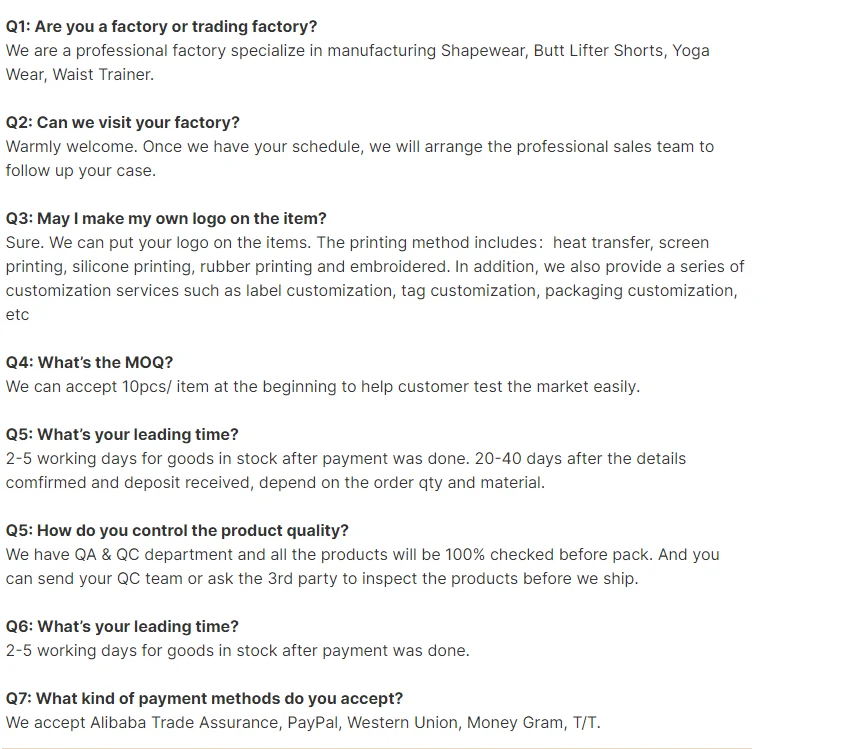This screenshot has width=851, height=749.
Task: Click the answer line starting with 'Warmly welcome'
Action: click(359, 146)
